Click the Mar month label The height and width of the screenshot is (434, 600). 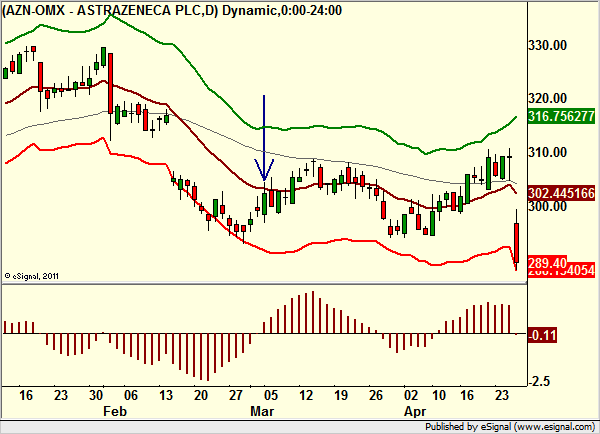[x=262, y=411]
